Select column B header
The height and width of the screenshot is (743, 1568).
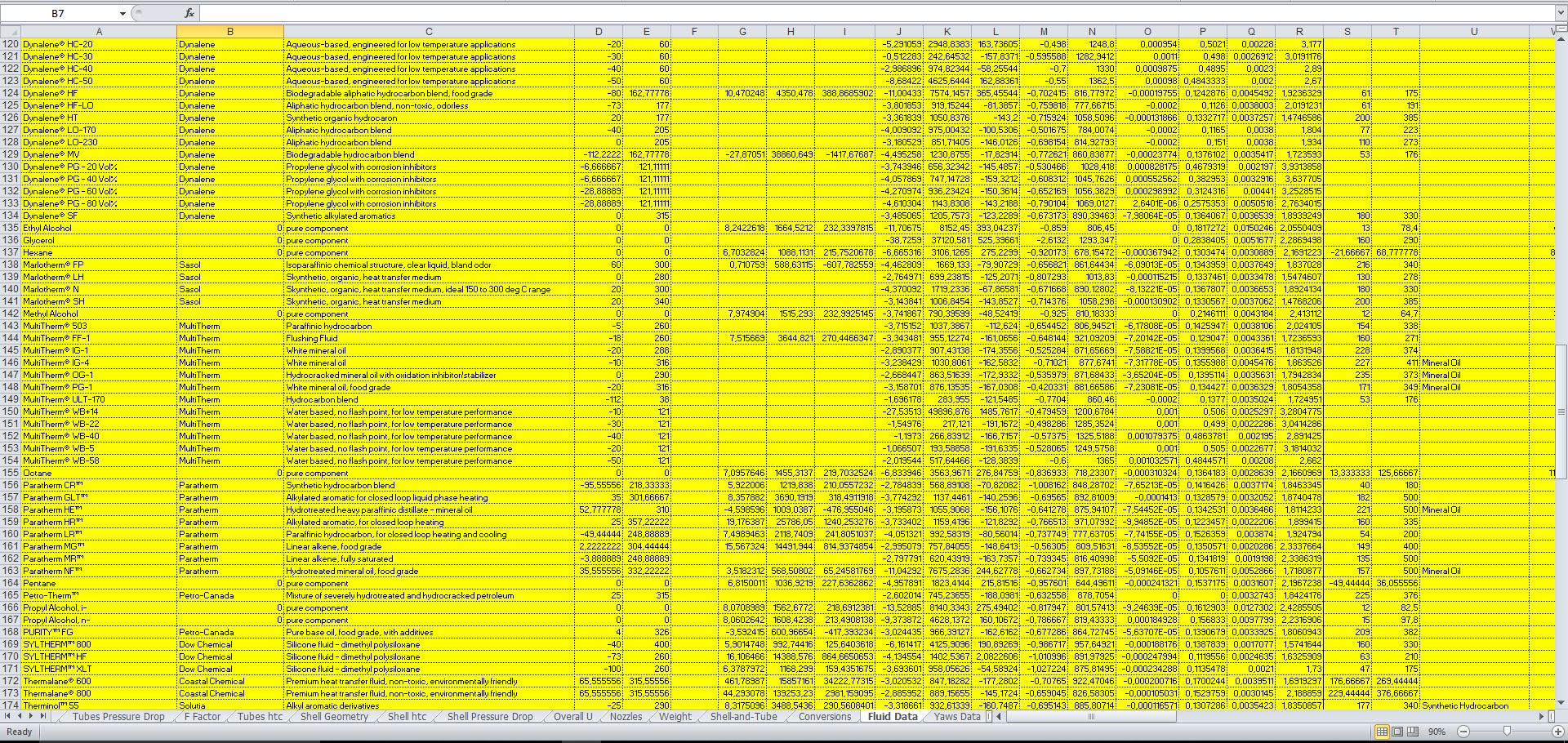pos(230,32)
